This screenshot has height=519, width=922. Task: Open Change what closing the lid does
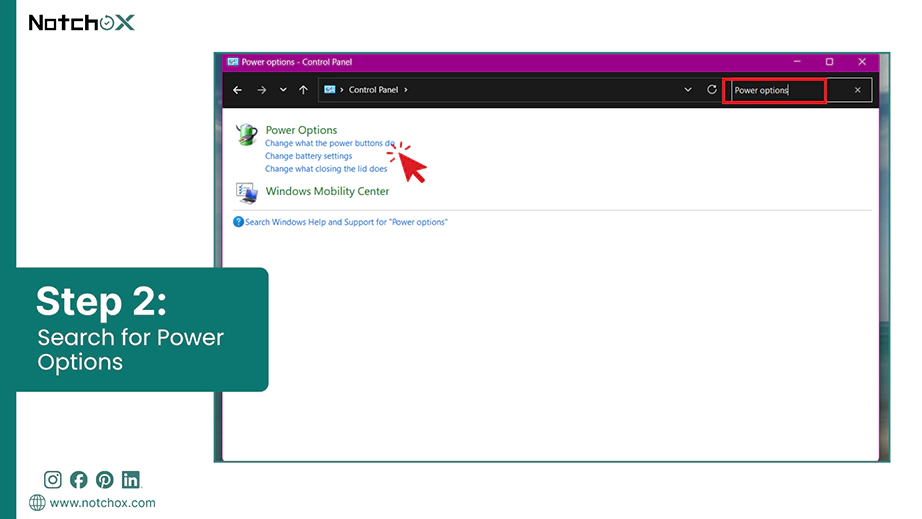(326, 169)
